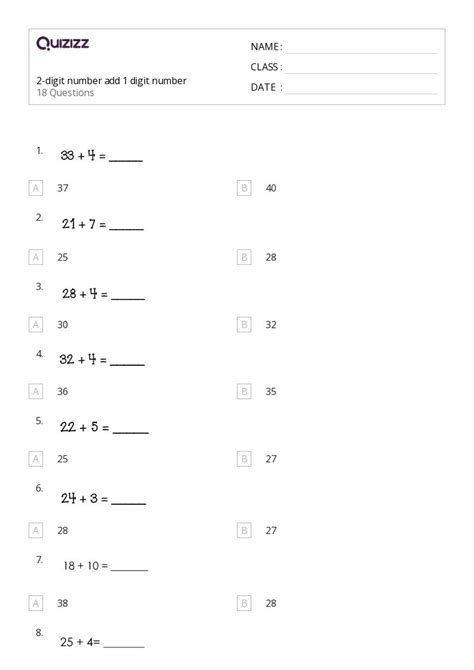Viewport: 474px width, 670px height.
Task: Check option A with 25 for question 2
Action: [36, 257]
